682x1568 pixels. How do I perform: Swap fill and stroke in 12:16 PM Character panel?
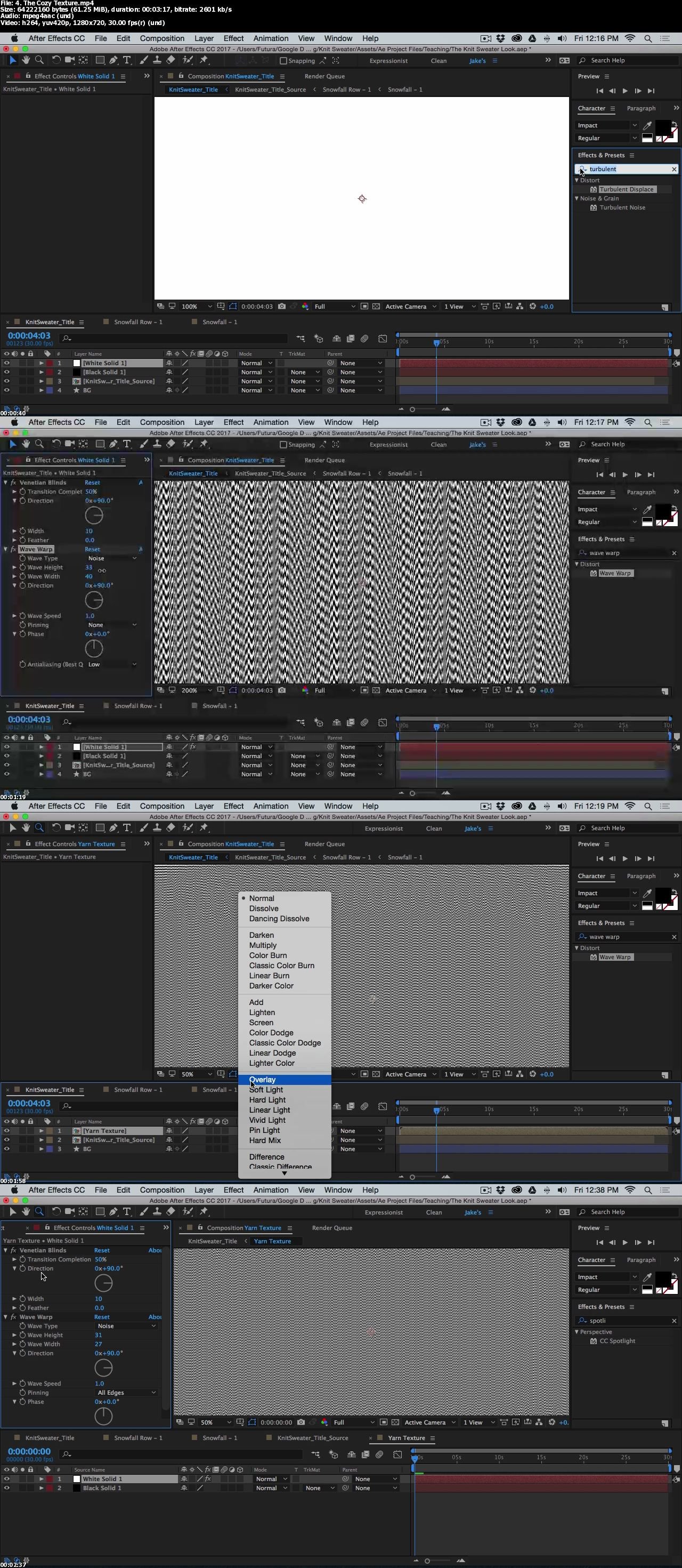(674, 124)
